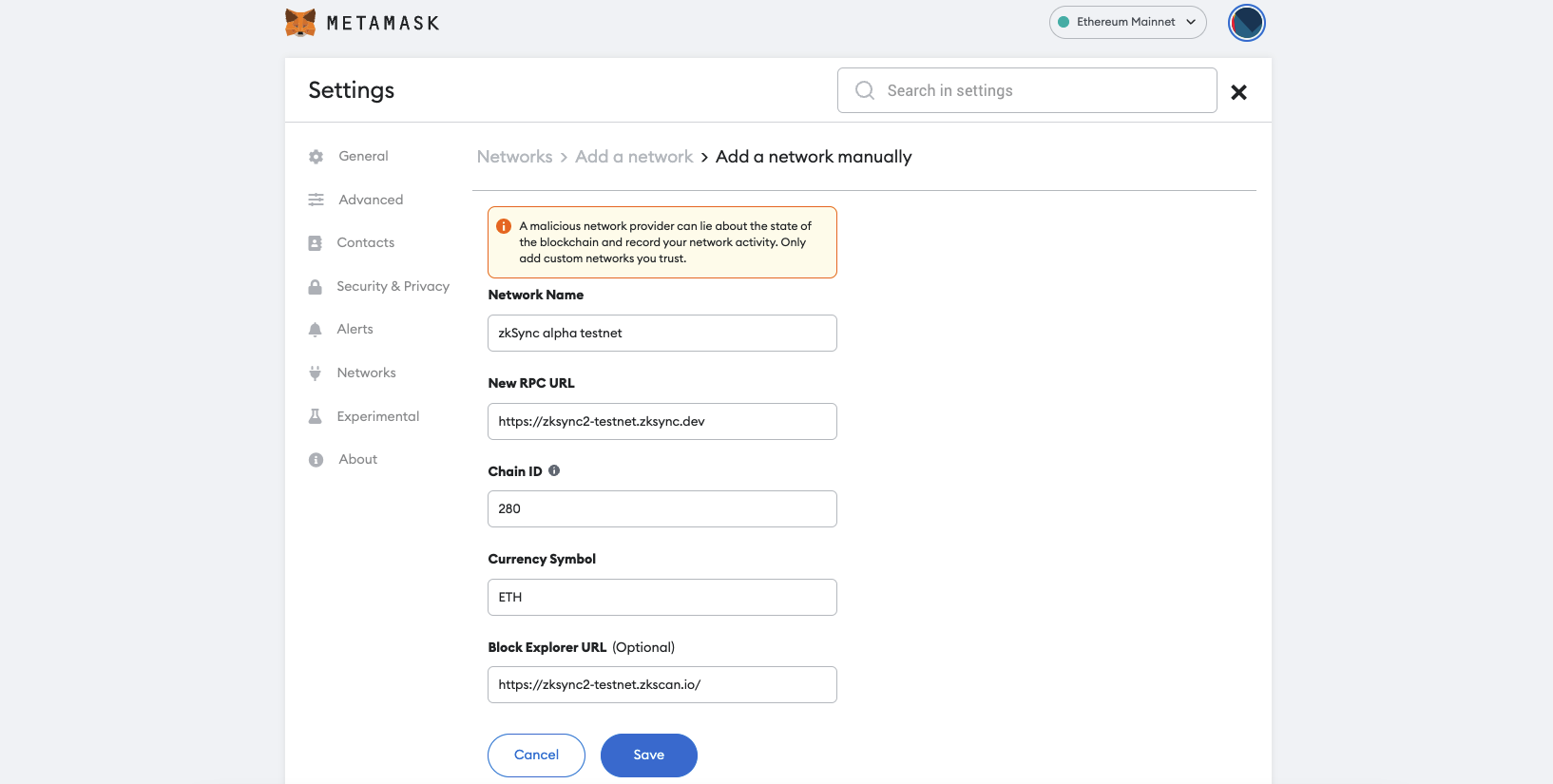Open the Ethereum Mainnet network dropdown
Screen dimensions: 1553x784
(1127, 22)
